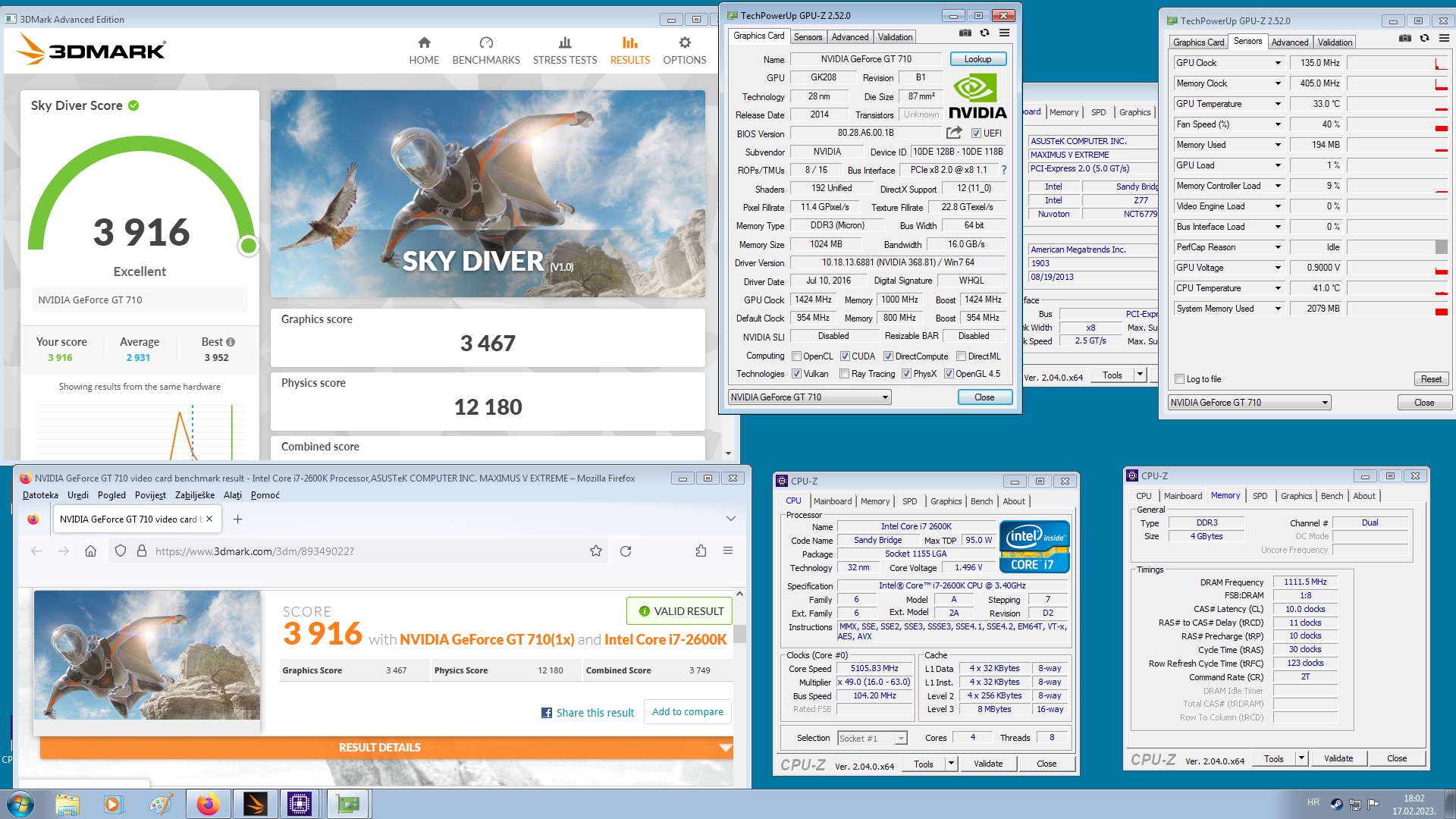Viewport: 1456px width, 819px height.
Task: Click Firefox back arrow
Action: [x=36, y=551]
